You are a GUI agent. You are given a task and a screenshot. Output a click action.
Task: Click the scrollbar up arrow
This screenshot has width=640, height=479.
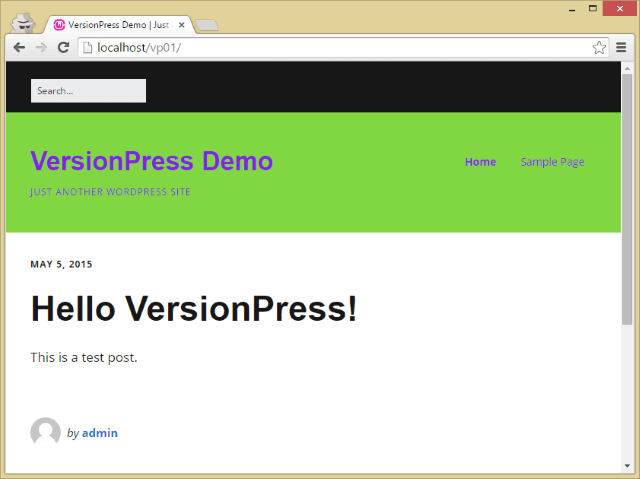coord(627,68)
